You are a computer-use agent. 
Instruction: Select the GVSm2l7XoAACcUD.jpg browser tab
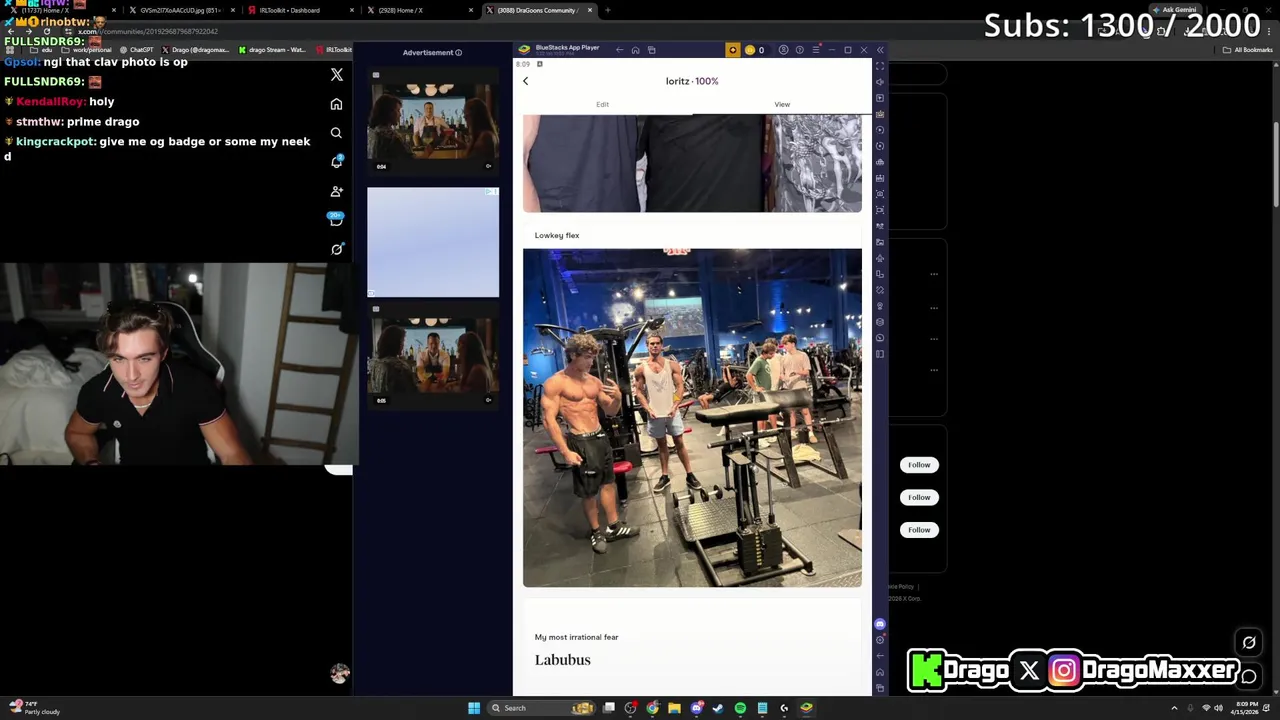pyautogui.click(x=180, y=10)
